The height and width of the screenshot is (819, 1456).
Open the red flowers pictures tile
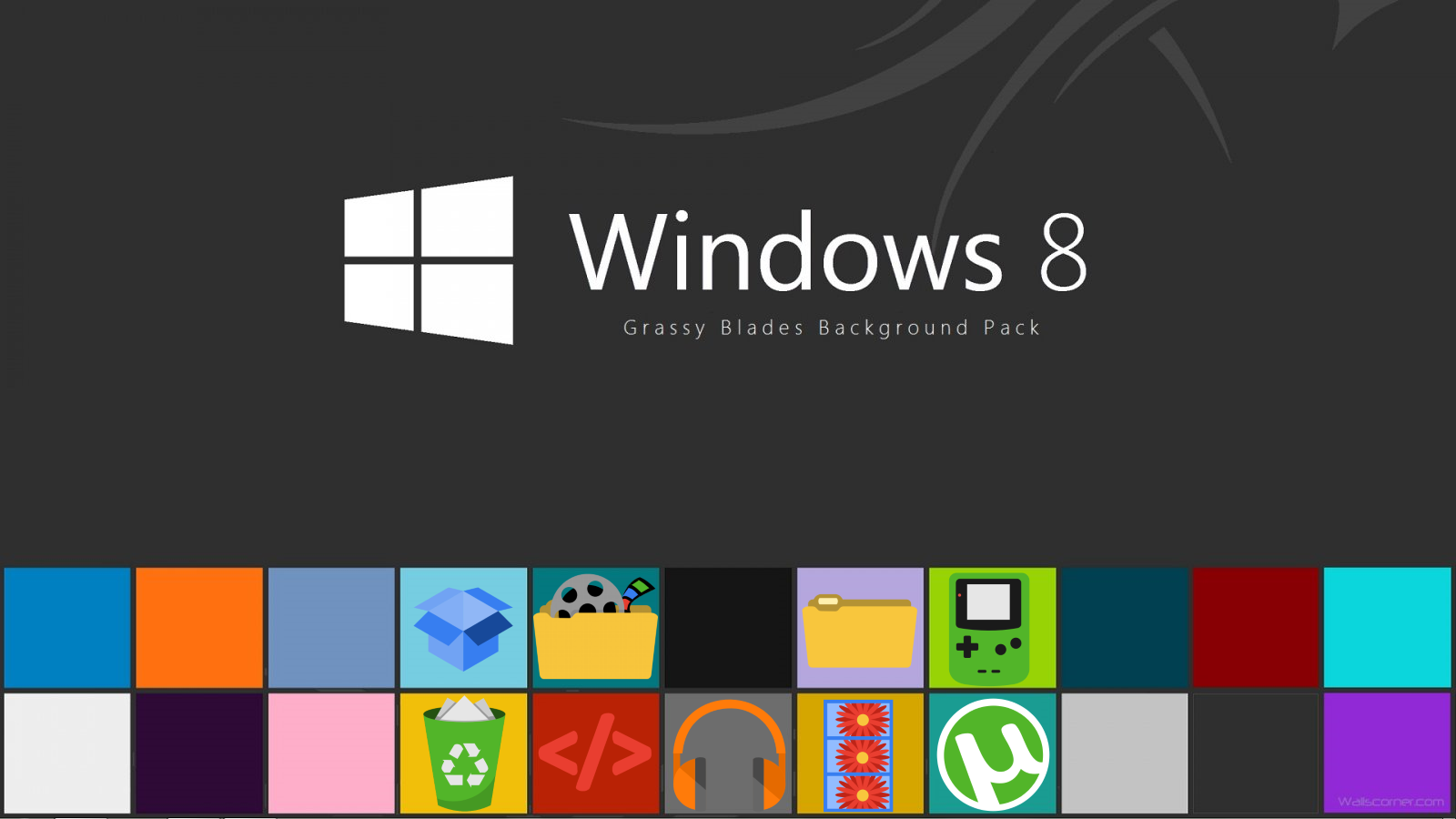(860, 753)
